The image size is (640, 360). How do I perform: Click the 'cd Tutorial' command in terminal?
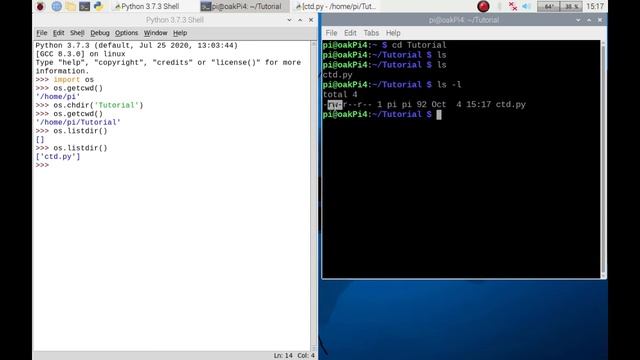point(419,45)
